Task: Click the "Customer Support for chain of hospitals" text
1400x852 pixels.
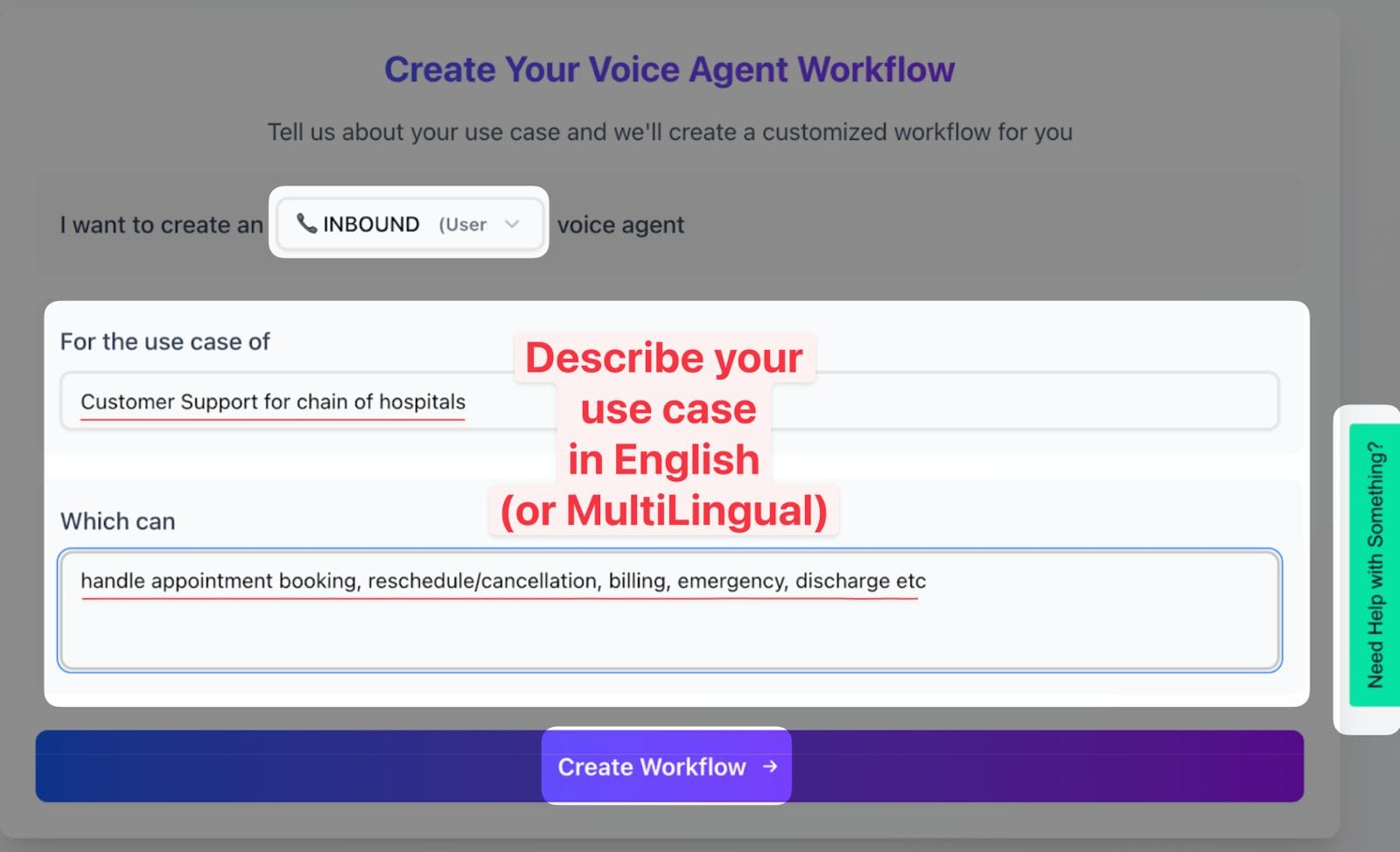Action: (x=273, y=402)
